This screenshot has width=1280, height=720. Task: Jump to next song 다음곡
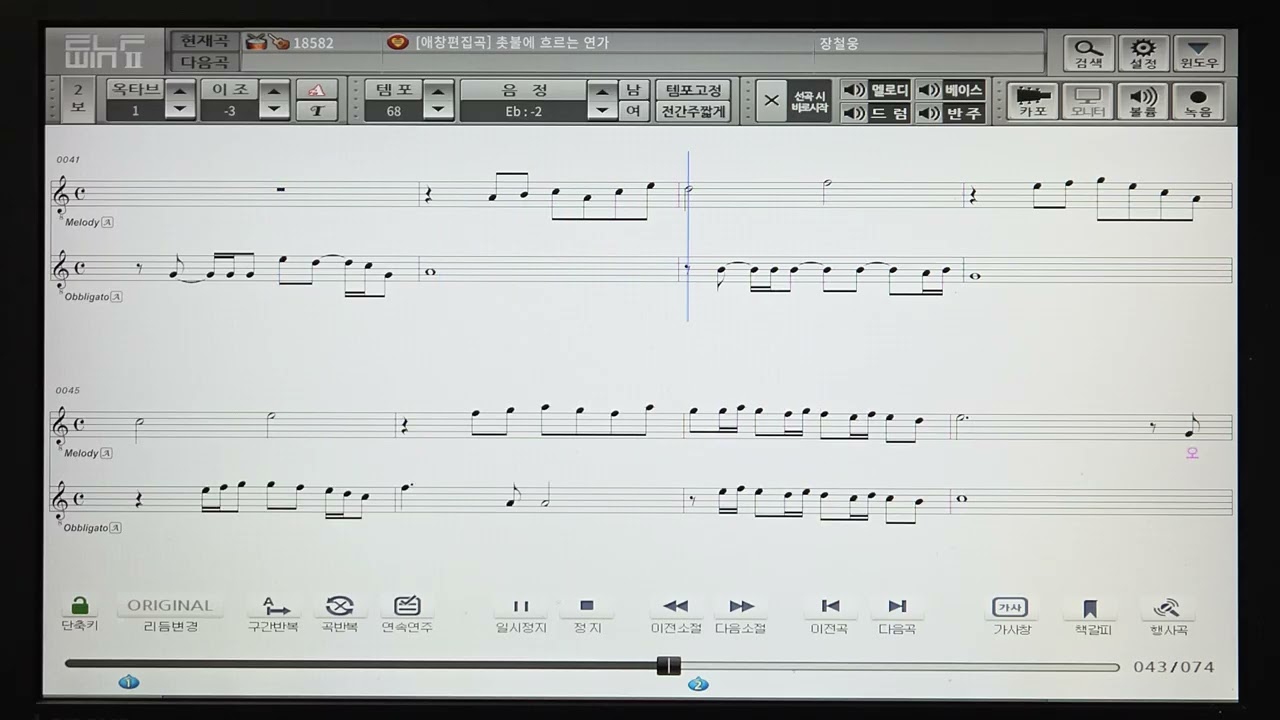897,614
